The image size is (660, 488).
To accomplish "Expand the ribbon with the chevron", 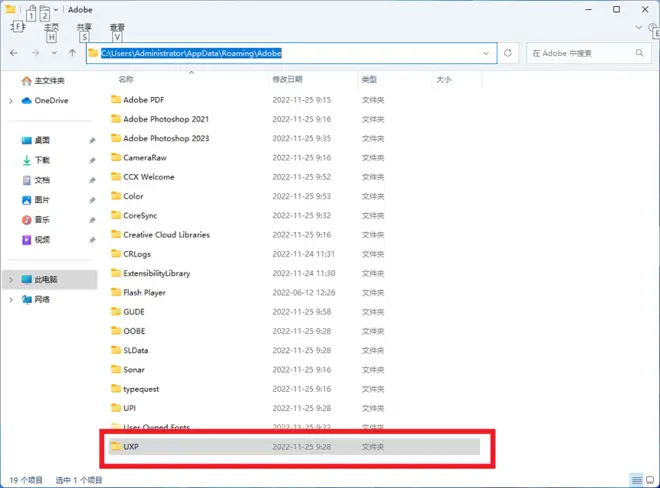I will (639, 27).
